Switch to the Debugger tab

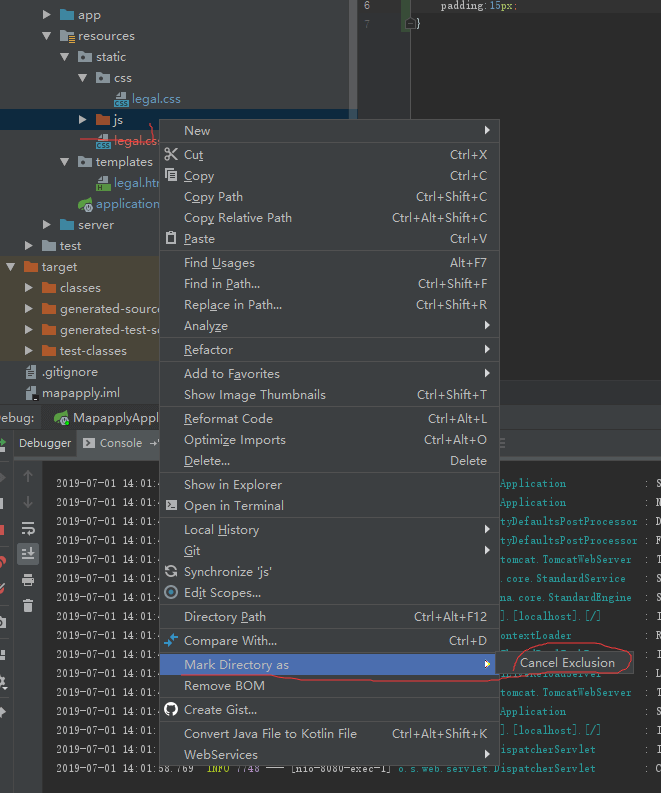(x=44, y=443)
